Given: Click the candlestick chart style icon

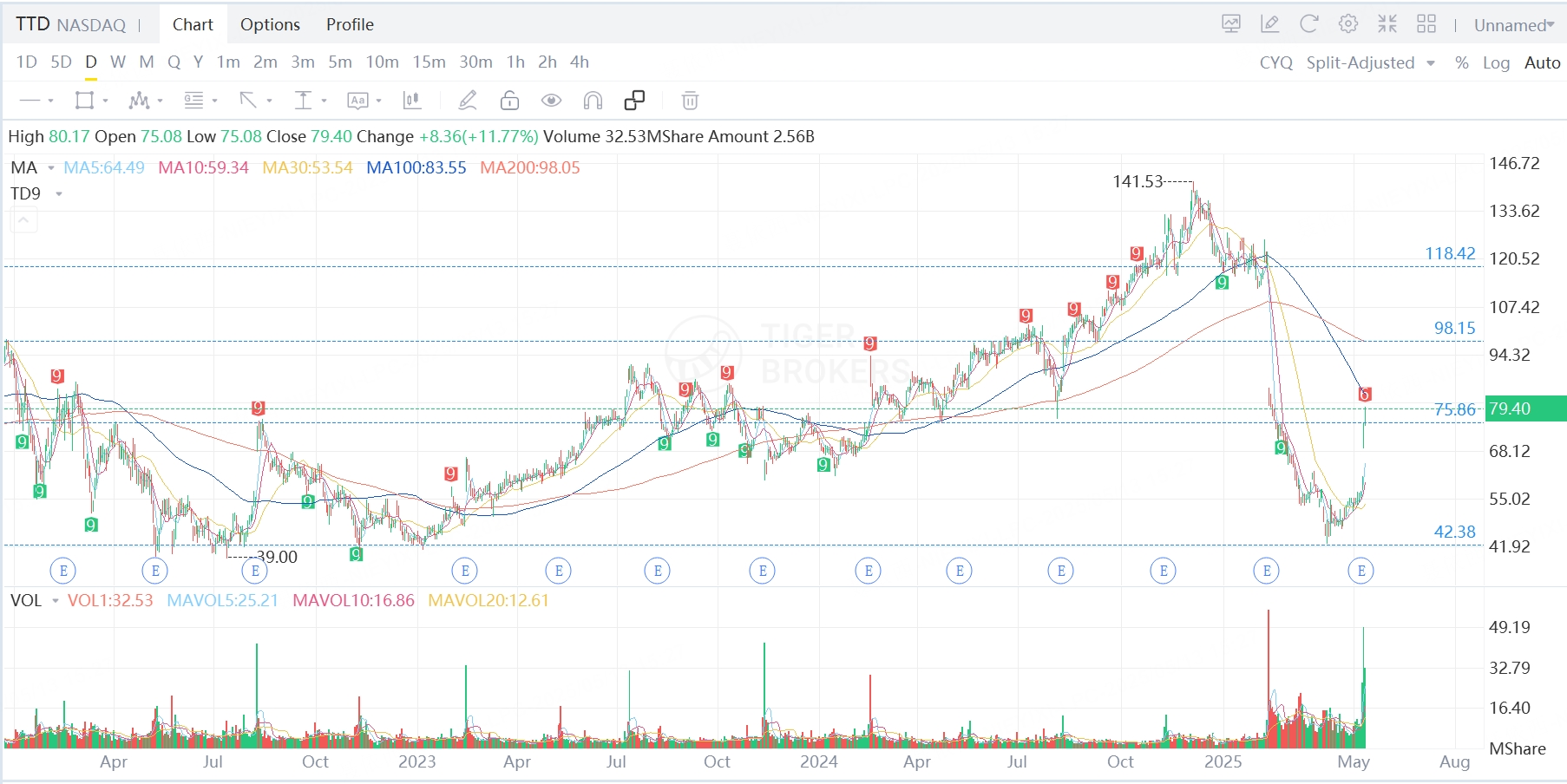Looking at the screenshot, I should pyautogui.click(x=412, y=101).
